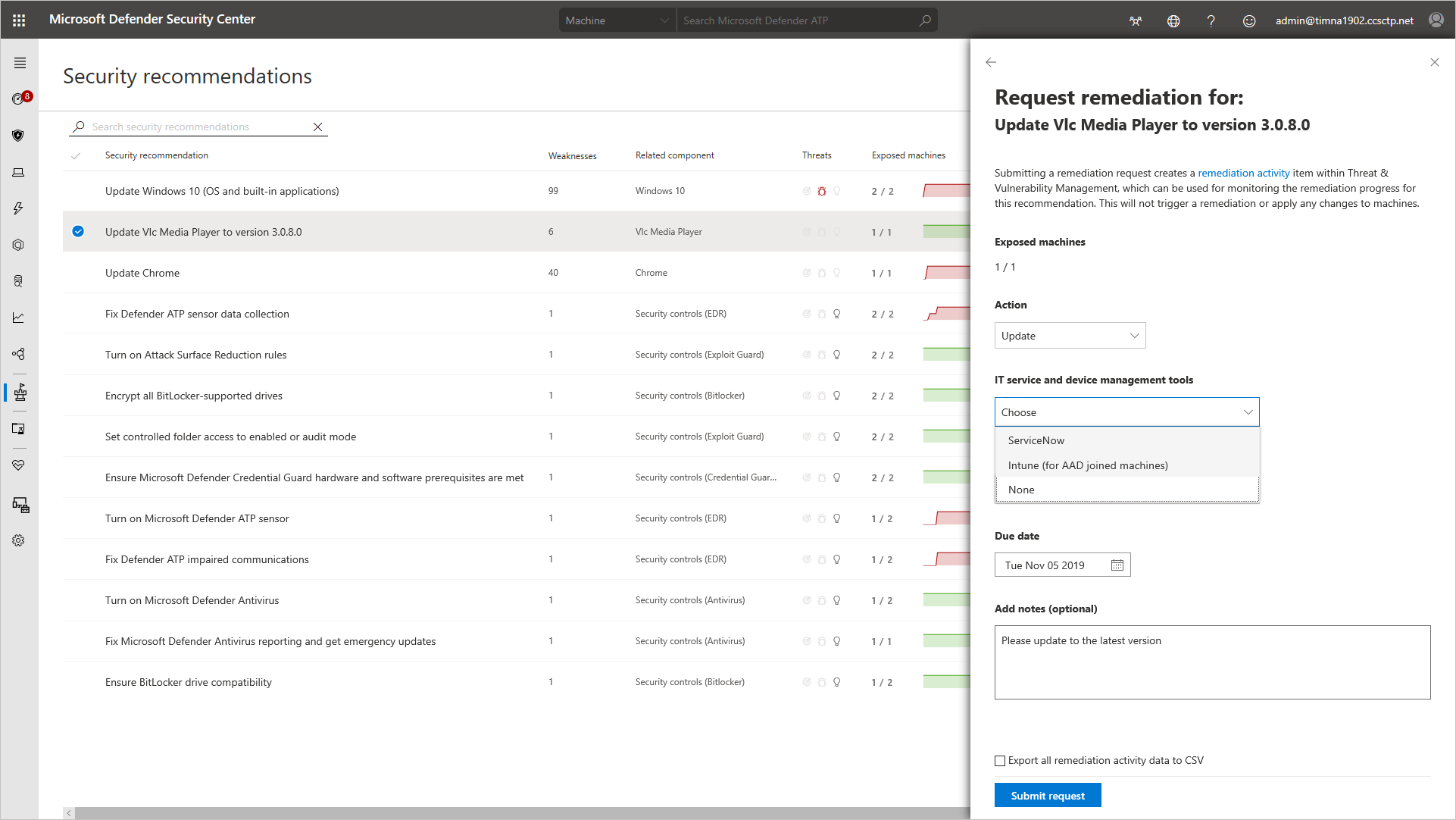The image size is (1456, 820).
Task: Select Intune (for AAD joined machines) option
Action: click(x=1126, y=465)
